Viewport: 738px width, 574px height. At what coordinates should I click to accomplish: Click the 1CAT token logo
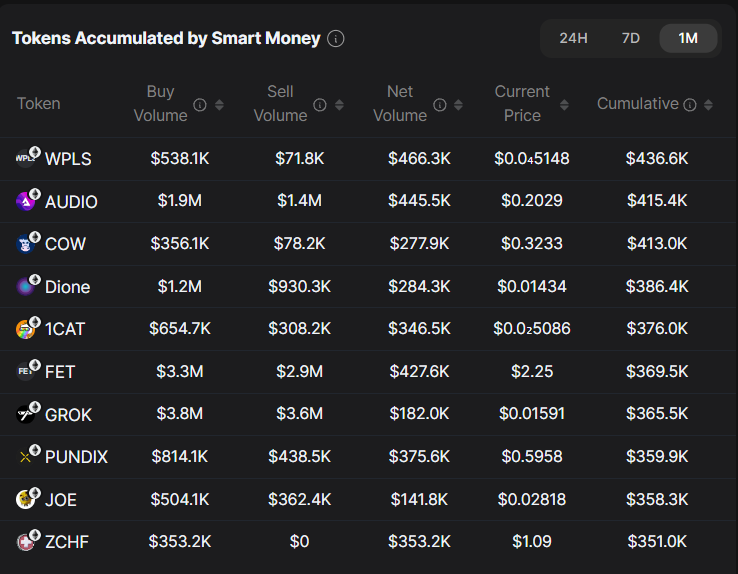tap(27, 328)
